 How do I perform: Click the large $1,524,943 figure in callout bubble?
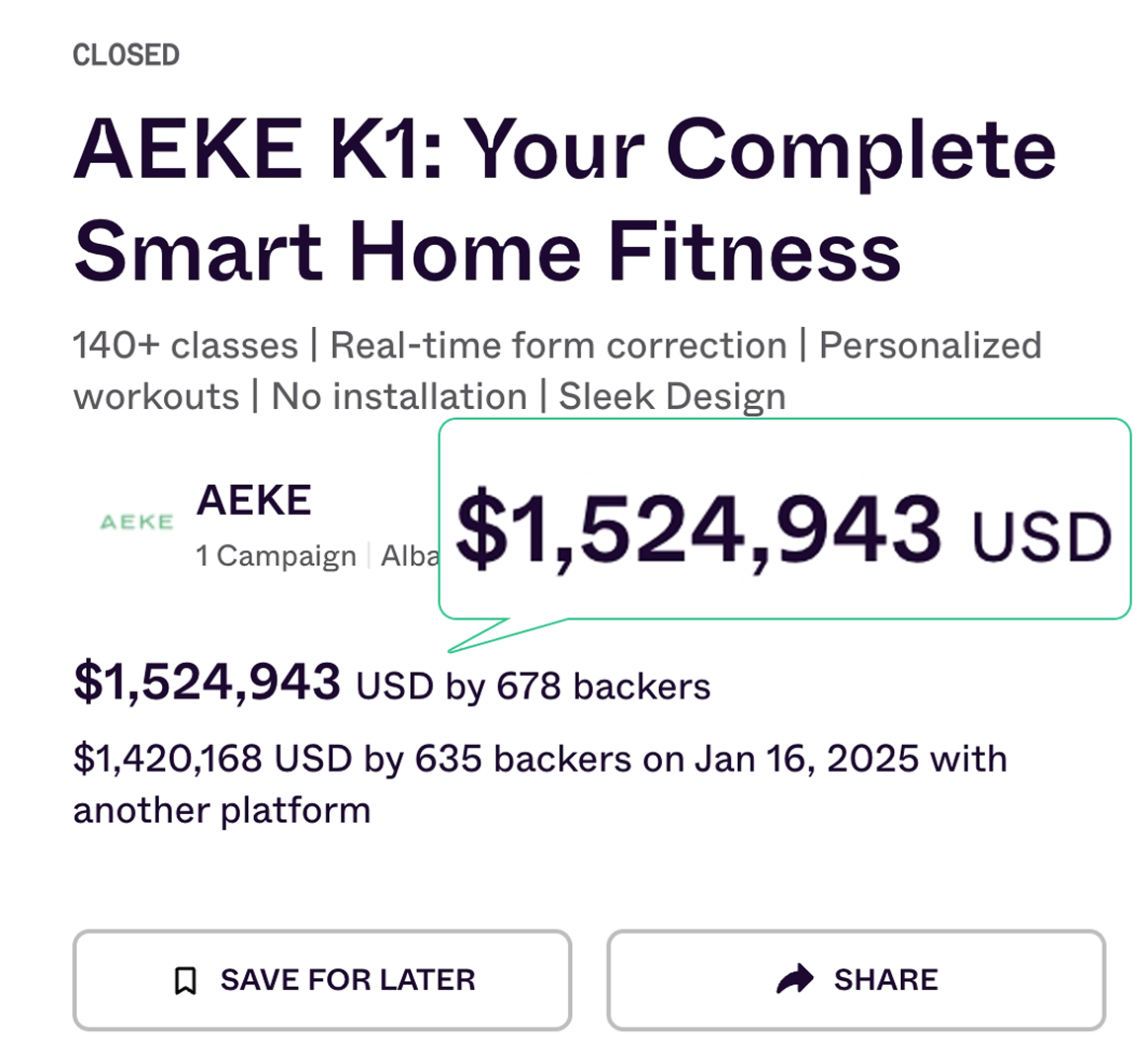pos(699,530)
